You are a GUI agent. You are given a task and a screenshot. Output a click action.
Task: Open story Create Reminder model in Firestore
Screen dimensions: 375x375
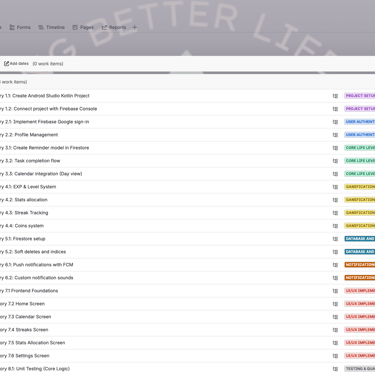pos(45,148)
